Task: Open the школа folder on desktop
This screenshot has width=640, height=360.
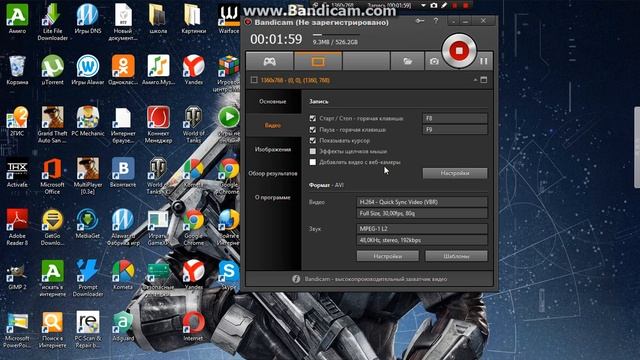Action: pos(158,18)
